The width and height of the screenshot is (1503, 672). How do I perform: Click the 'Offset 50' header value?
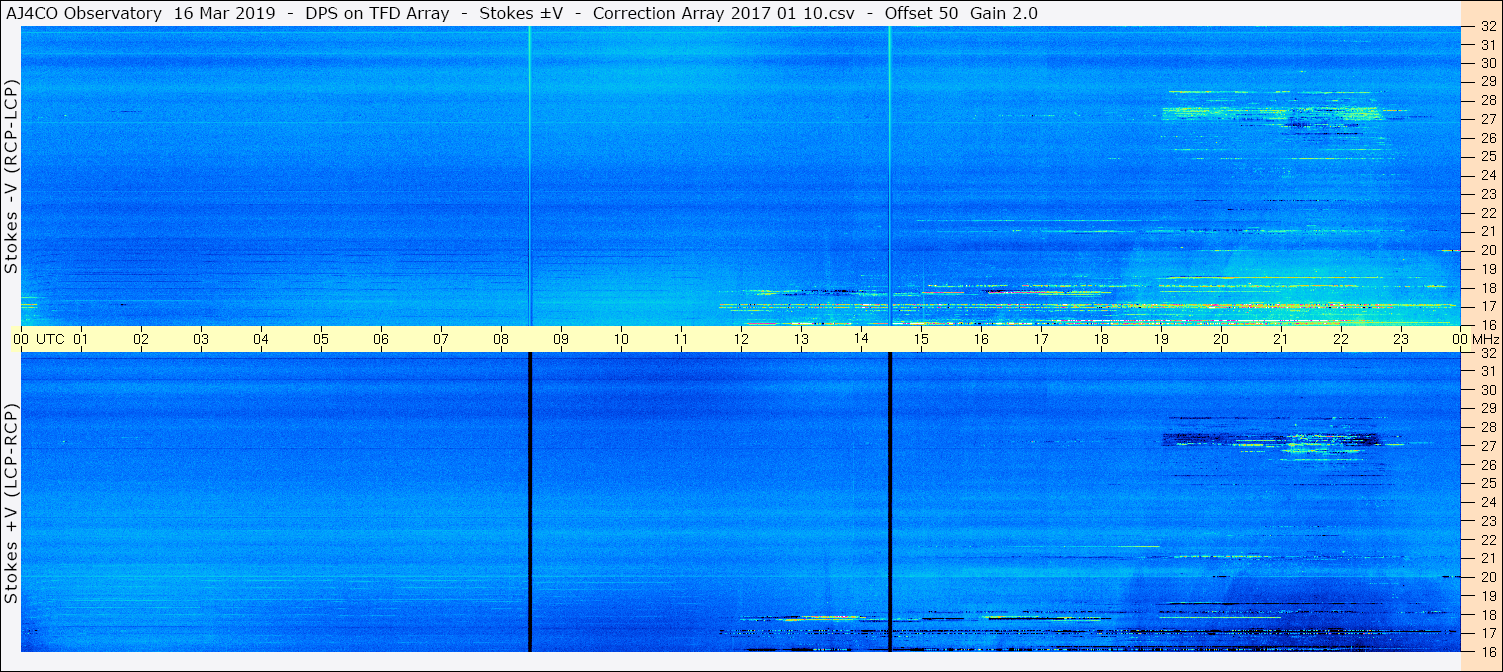(922, 13)
